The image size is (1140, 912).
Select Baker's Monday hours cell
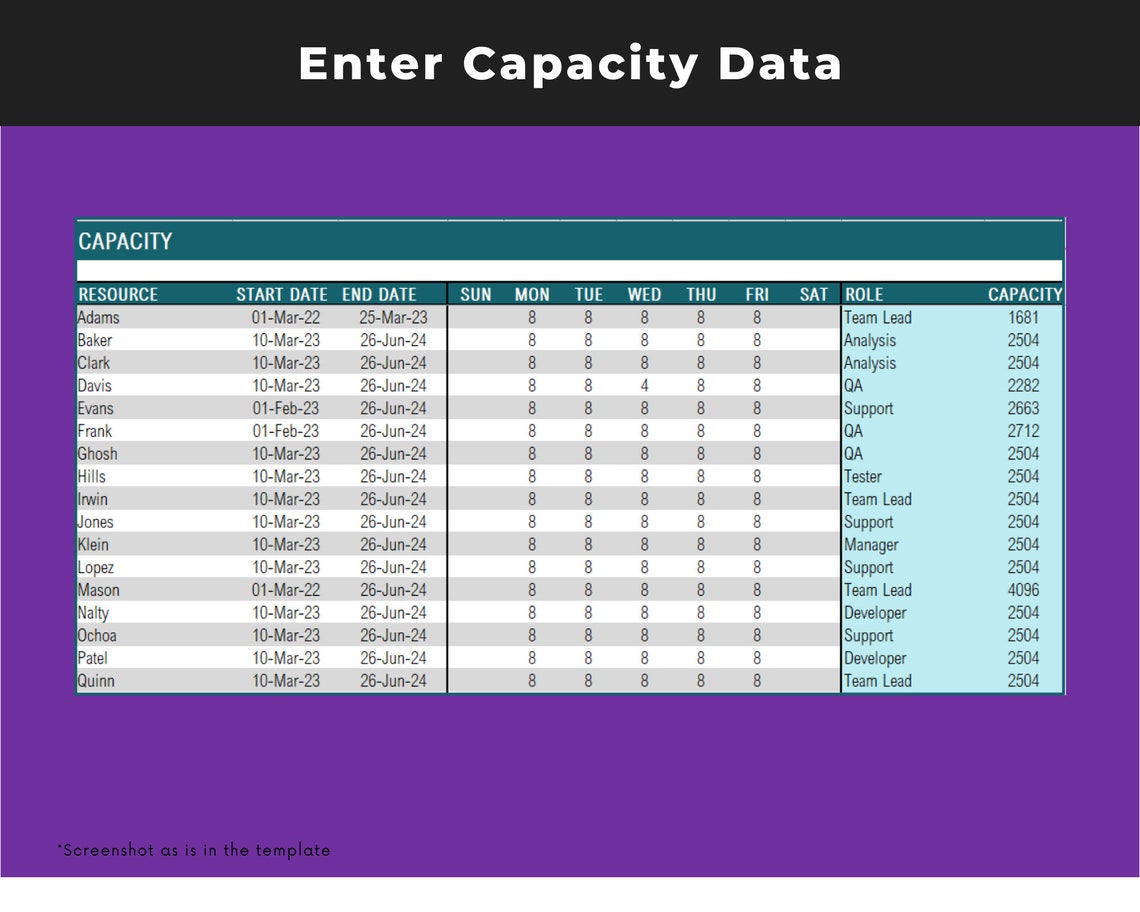click(x=531, y=340)
